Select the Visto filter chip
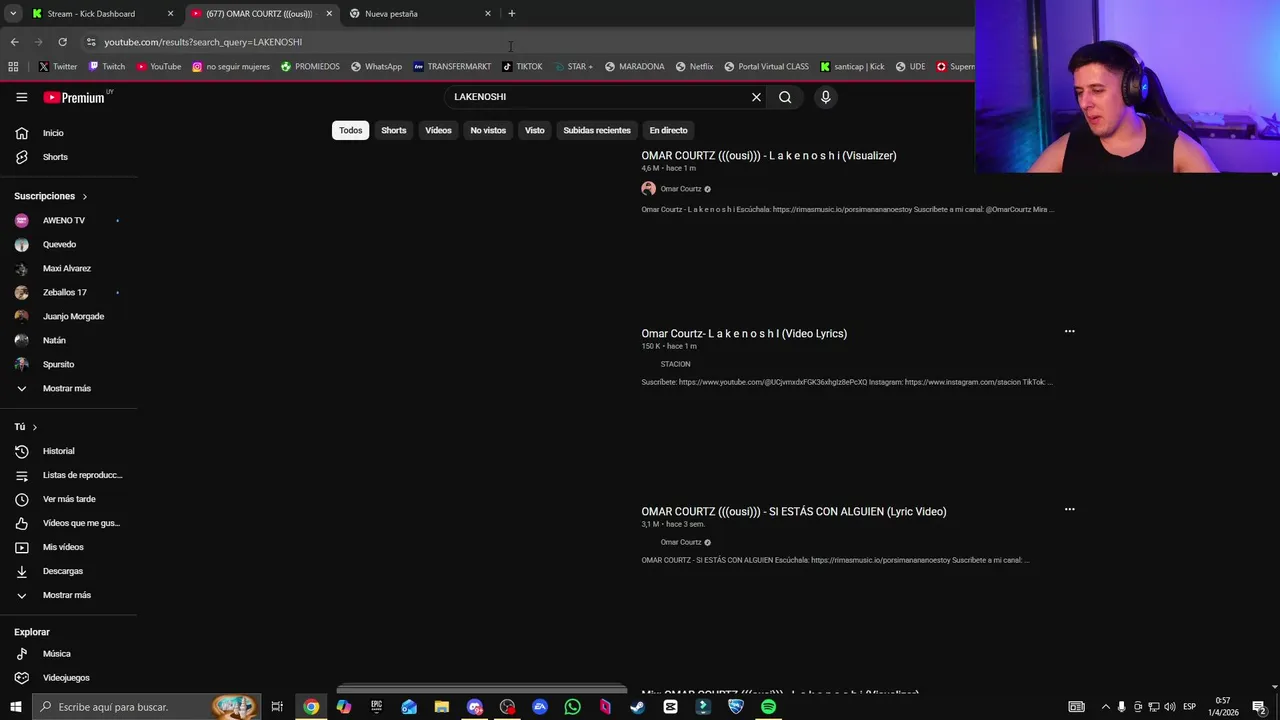 point(535,130)
